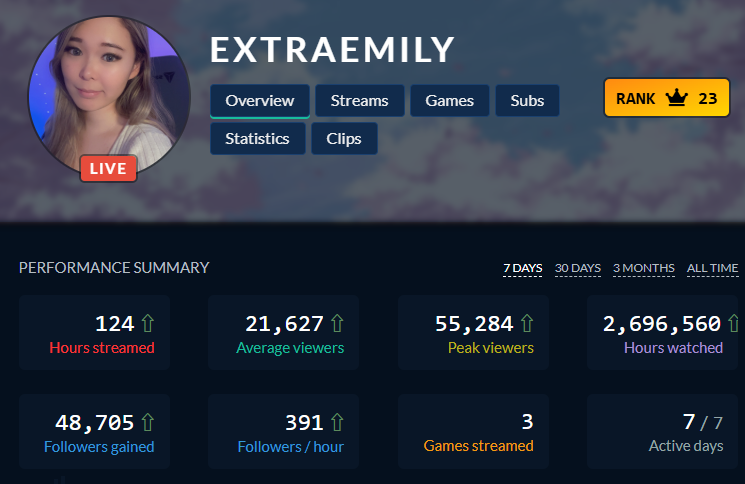Select the 3 MONTHS period
This screenshot has width=745, height=484.
(x=644, y=268)
